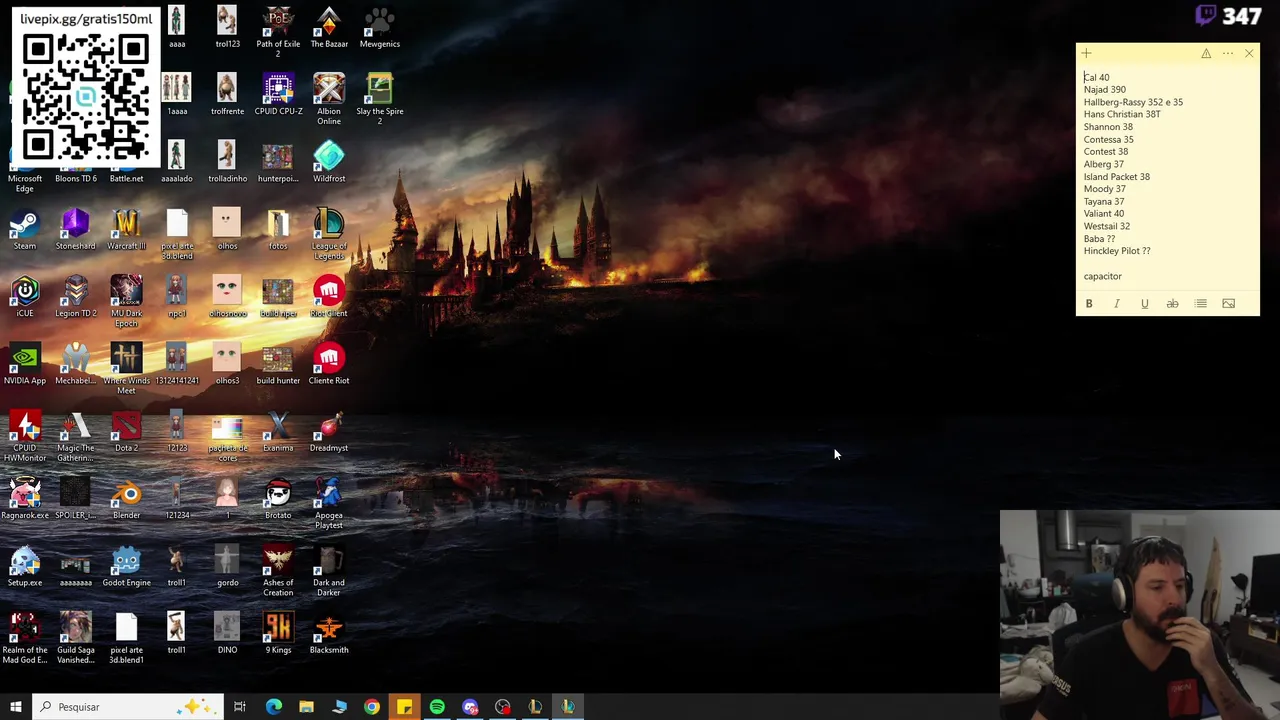The width and height of the screenshot is (1280, 720).
Task: Select the Brotato desktop icon
Action: (278, 498)
